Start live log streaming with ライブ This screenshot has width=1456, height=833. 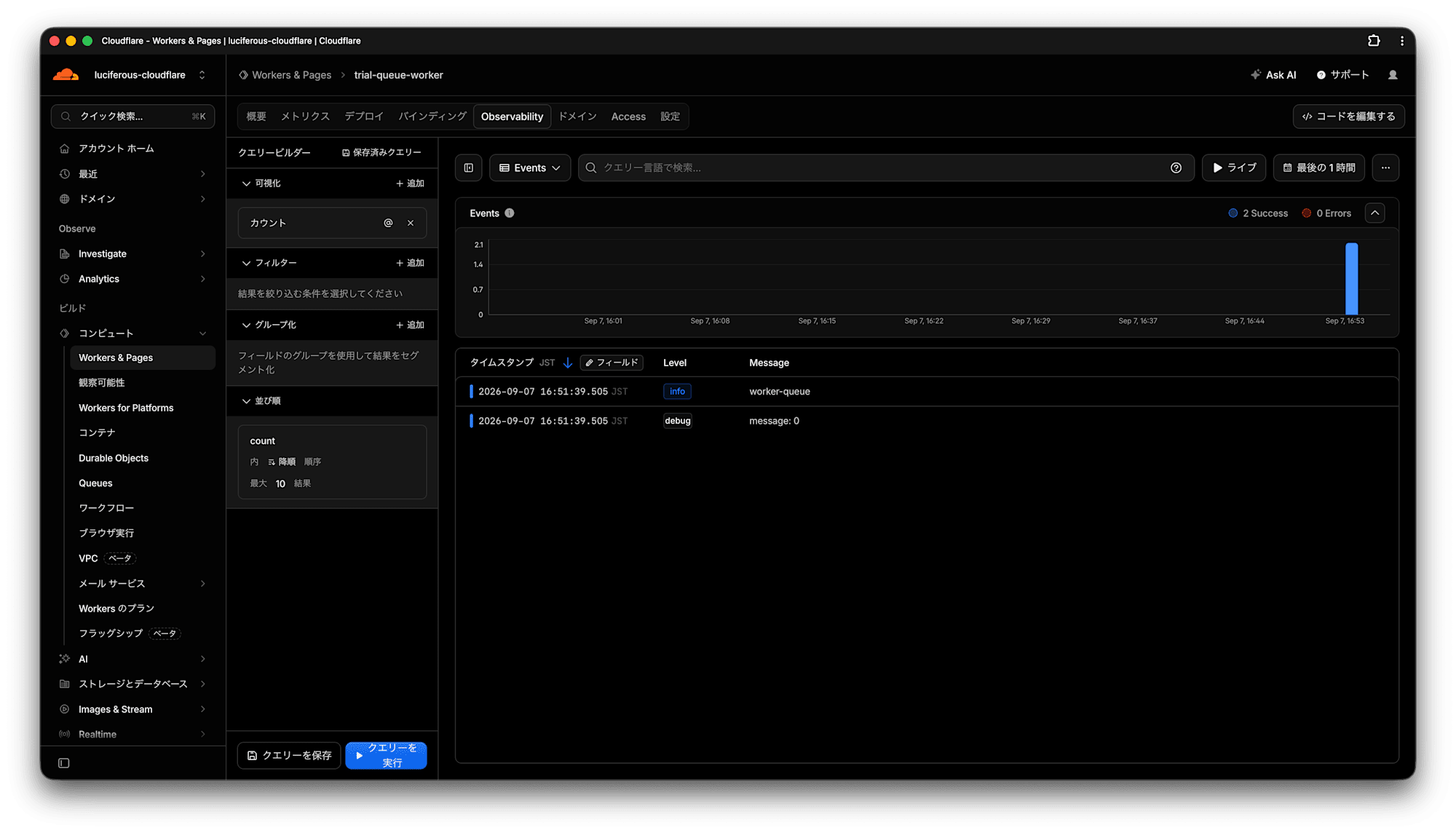1234,167
